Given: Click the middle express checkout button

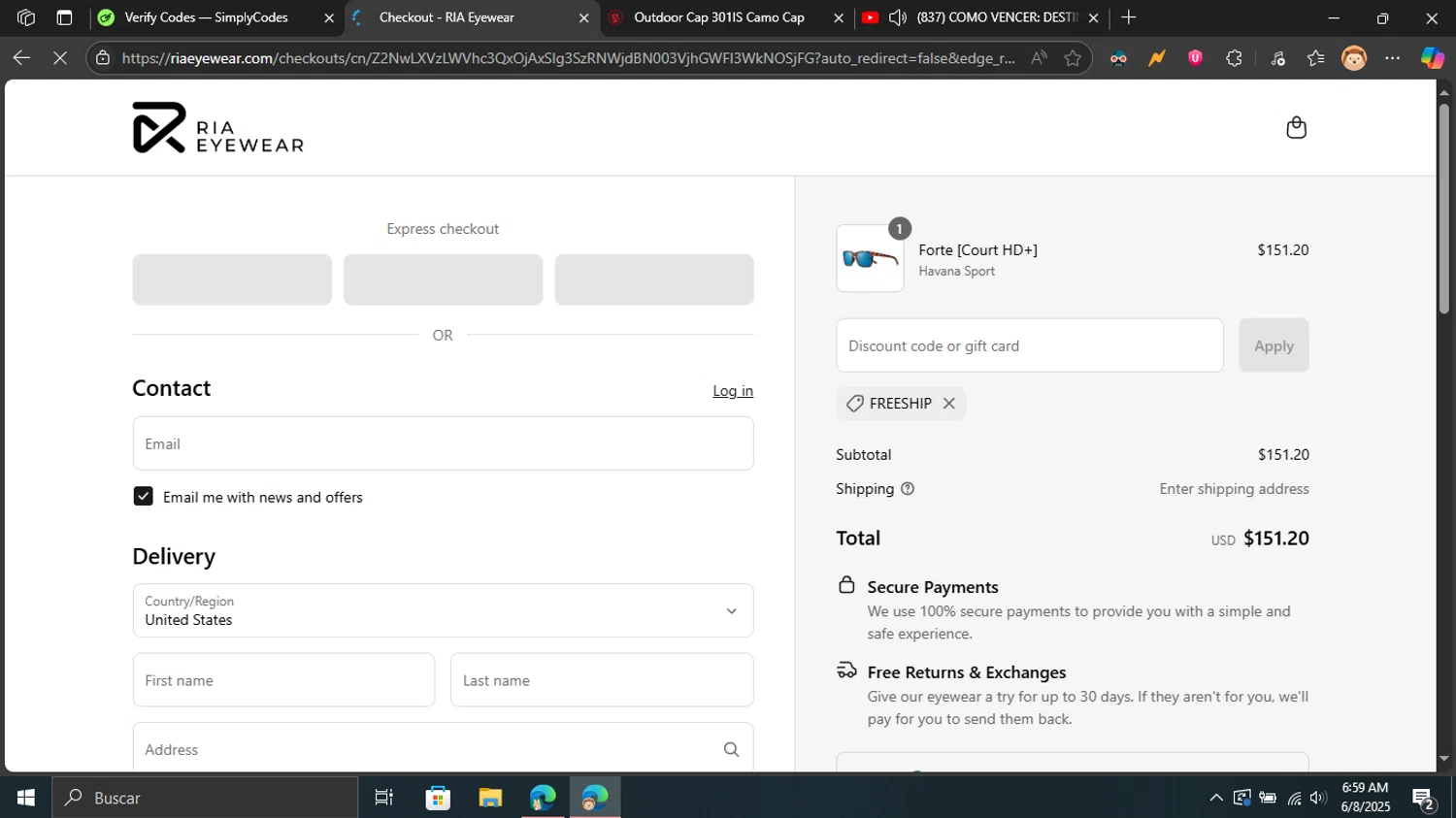Looking at the screenshot, I should click(443, 279).
